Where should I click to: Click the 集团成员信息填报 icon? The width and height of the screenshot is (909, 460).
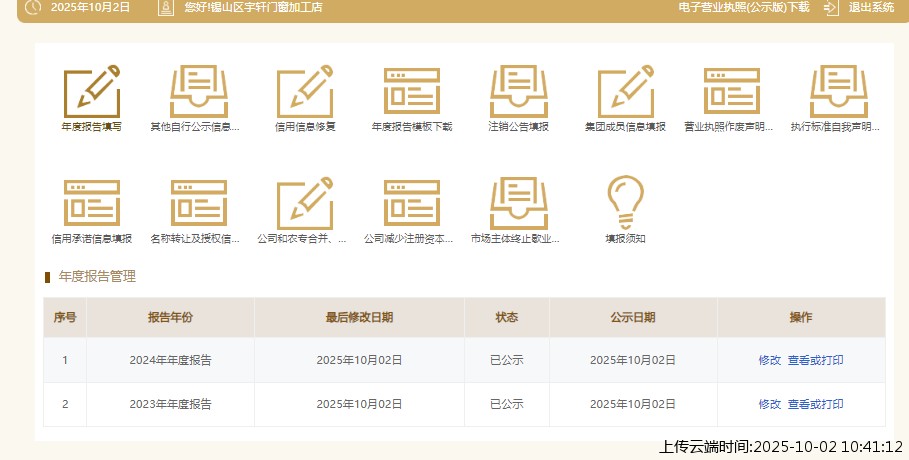tap(625, 92)
